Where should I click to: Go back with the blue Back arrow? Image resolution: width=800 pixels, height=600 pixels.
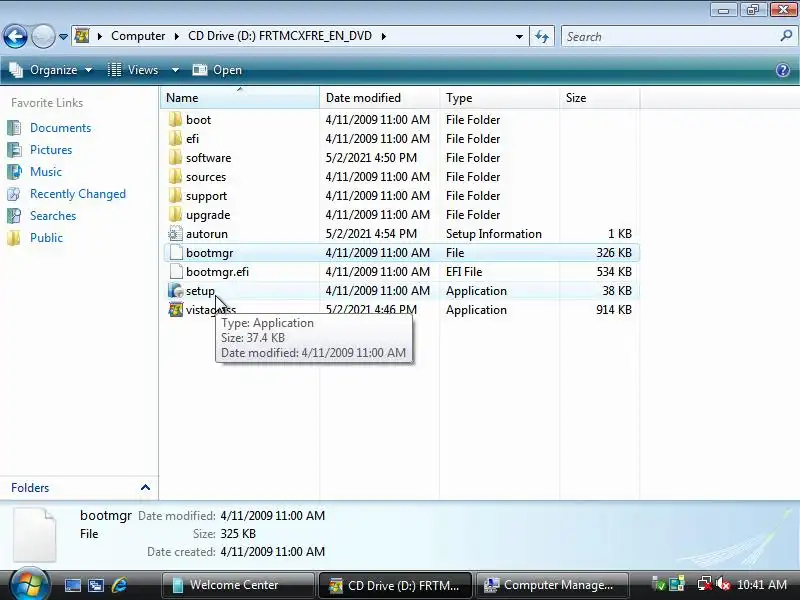click(15, 36)
